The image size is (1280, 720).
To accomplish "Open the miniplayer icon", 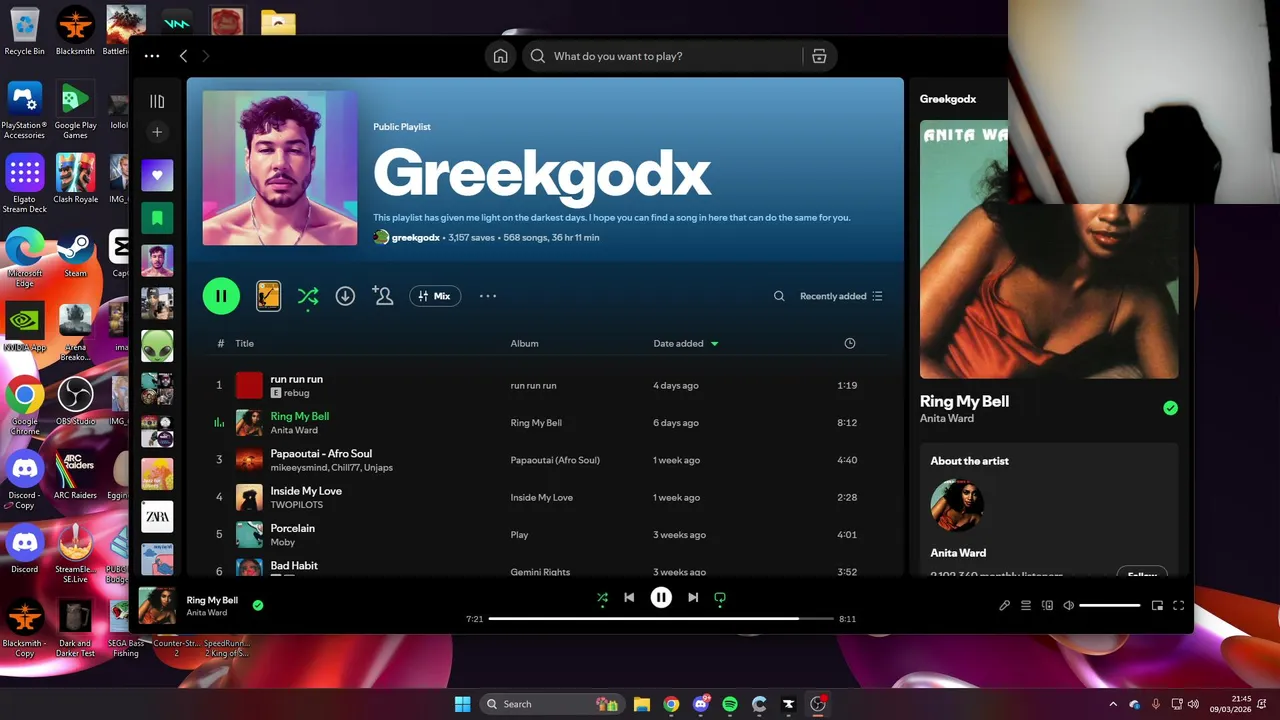I will [x=1157, y=605].
